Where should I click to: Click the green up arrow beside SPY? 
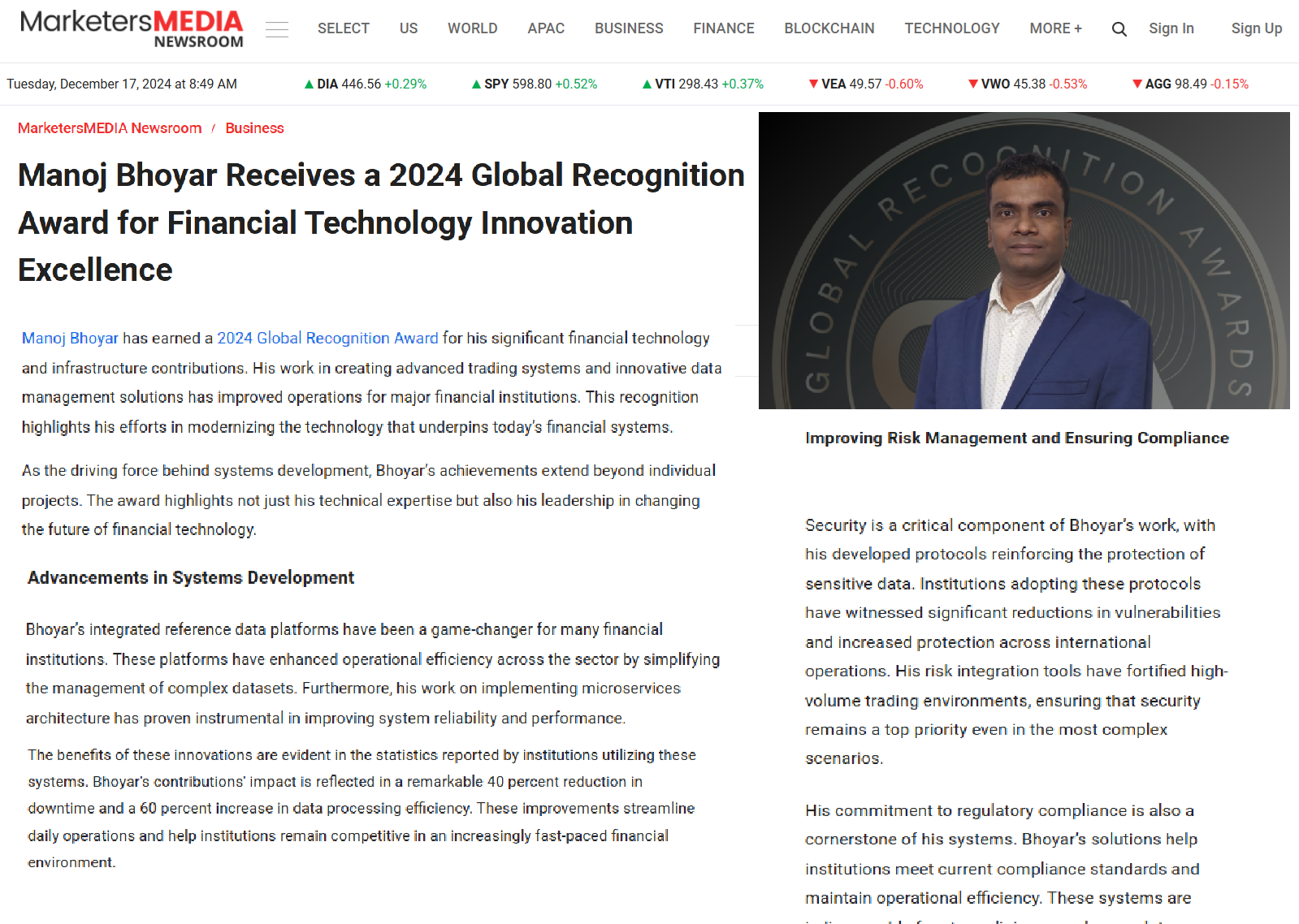[x=476, y=84]
